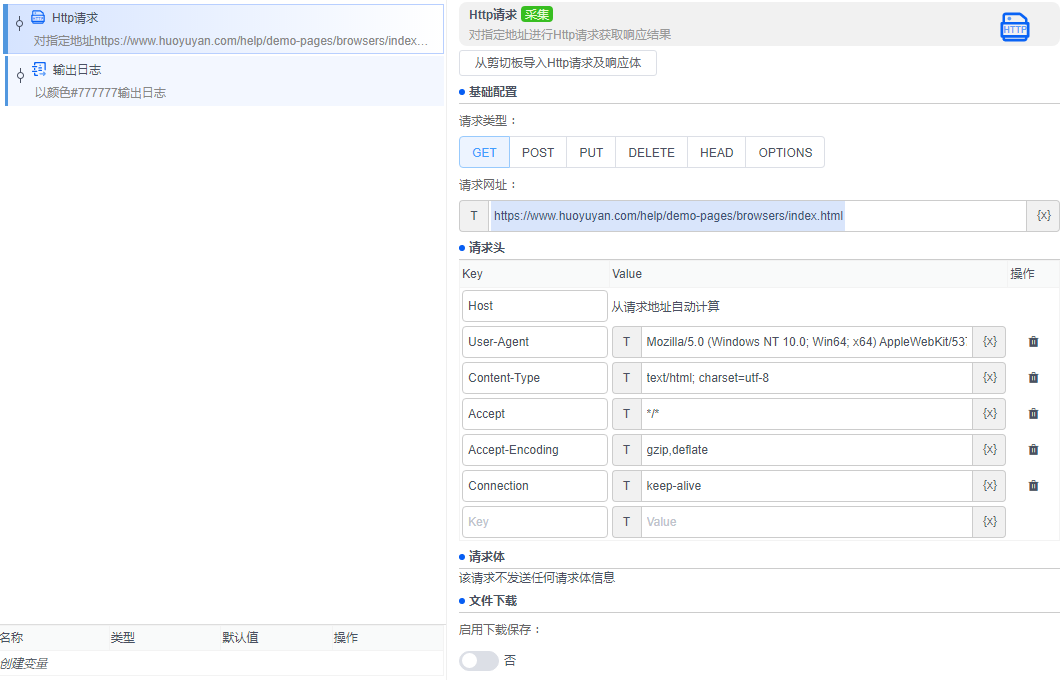Delete the Connection header row via trash icon
This screenshot has width=1064, height=680.
pos(1033,485)
